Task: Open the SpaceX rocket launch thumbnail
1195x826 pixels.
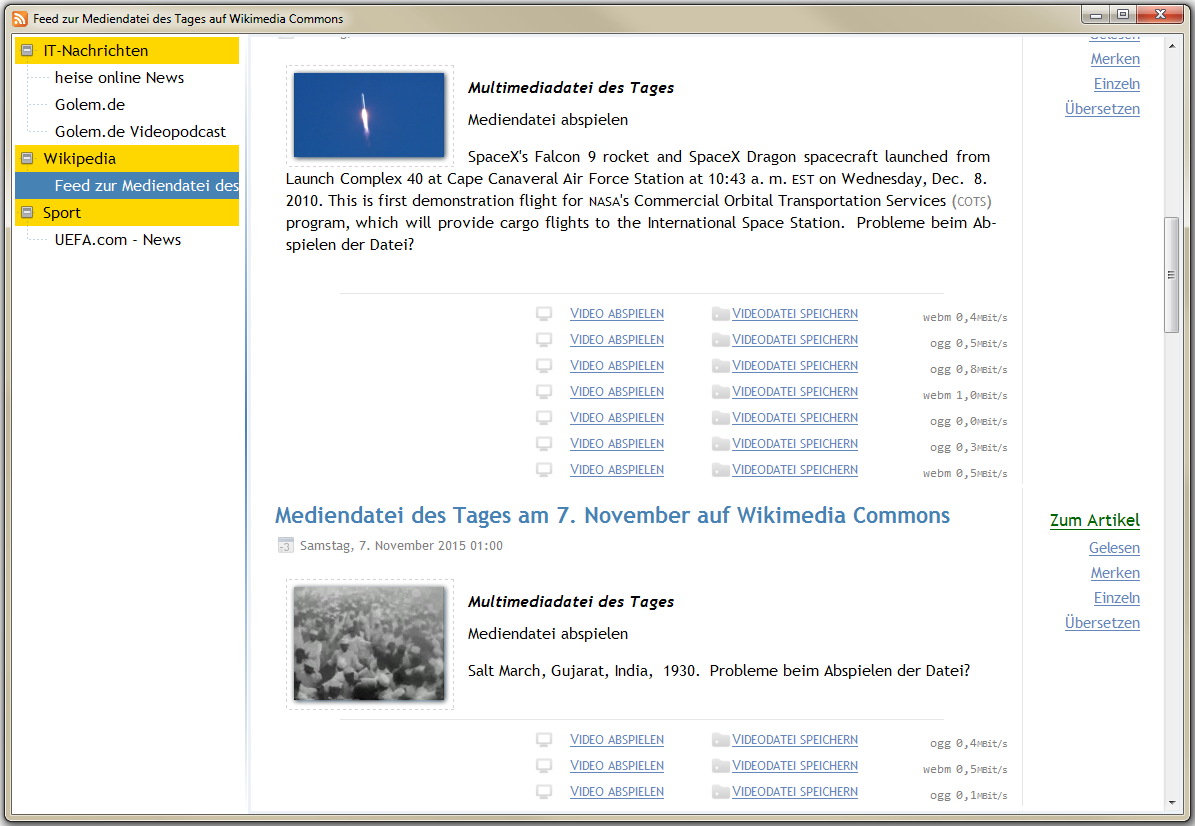Action: (x=369, y=115)
